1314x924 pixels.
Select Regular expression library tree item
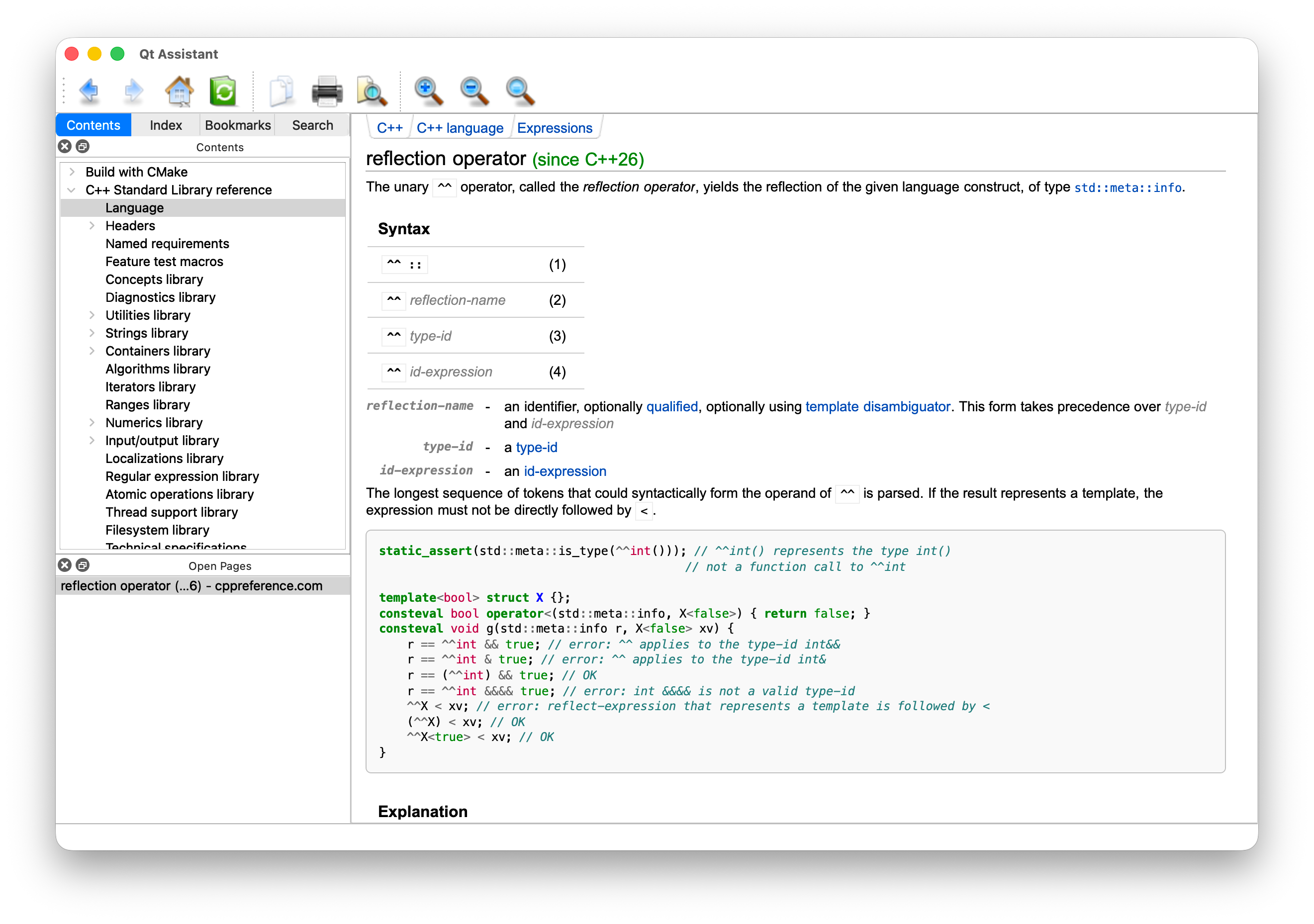click(182, 476)
